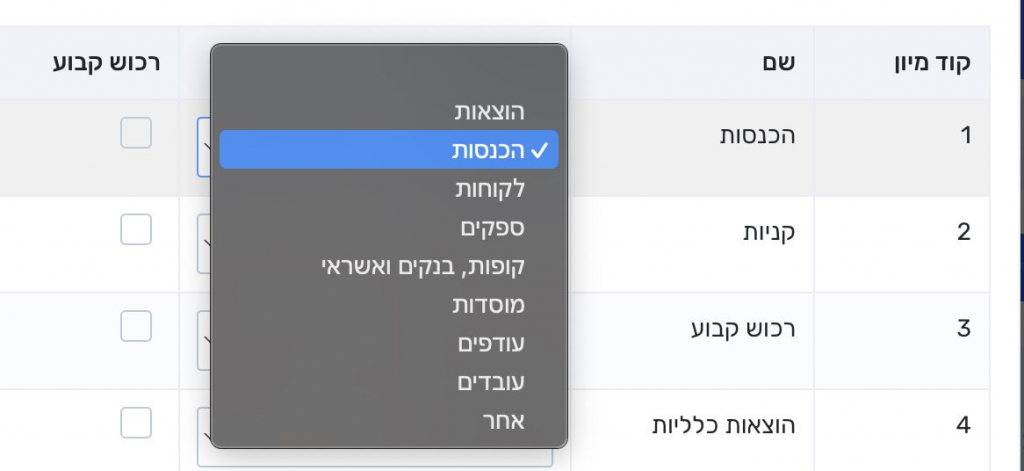Click the קוד מיון column header

[931, 63]
